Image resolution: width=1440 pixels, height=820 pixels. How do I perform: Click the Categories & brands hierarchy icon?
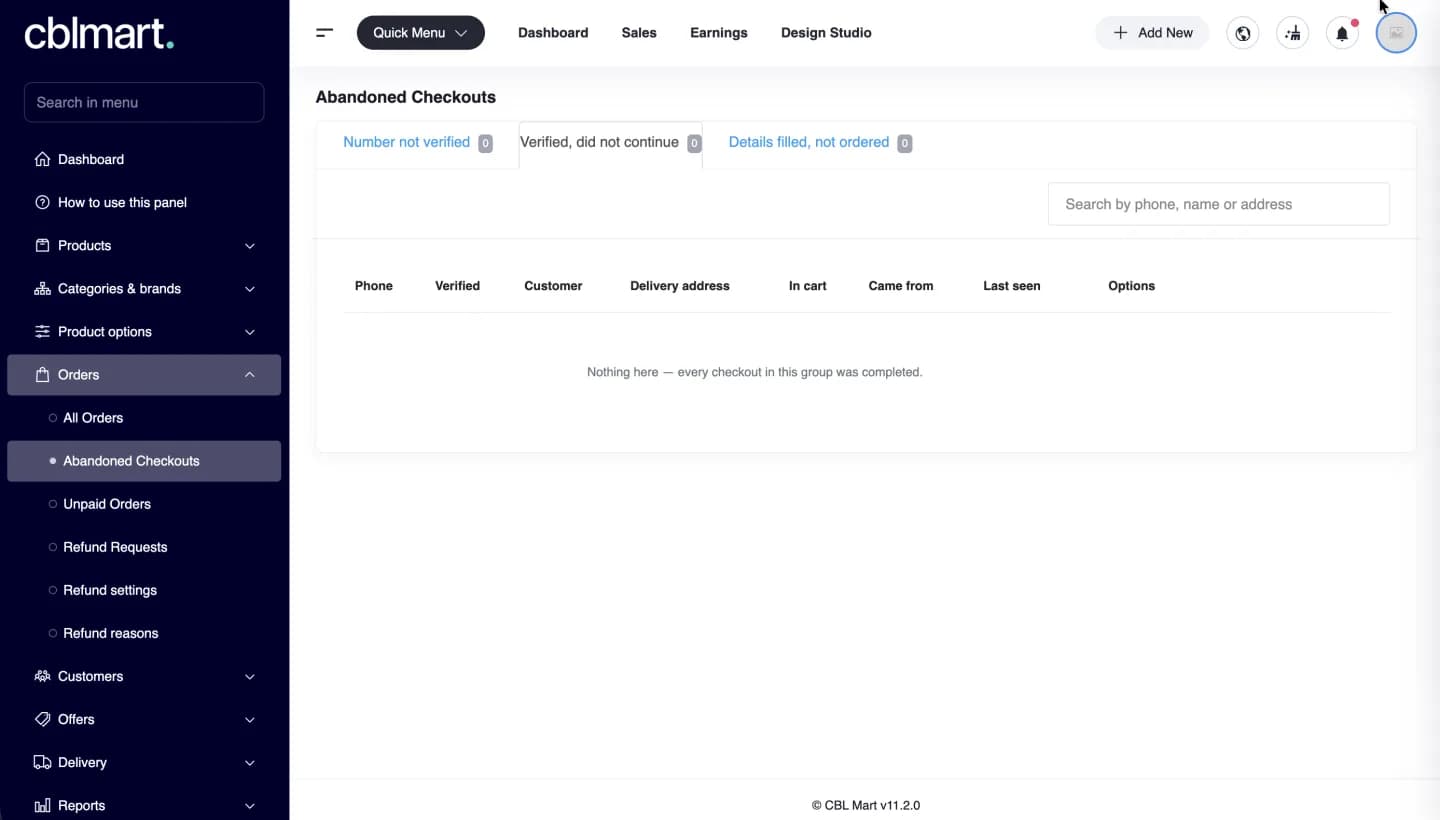point(42,288)
